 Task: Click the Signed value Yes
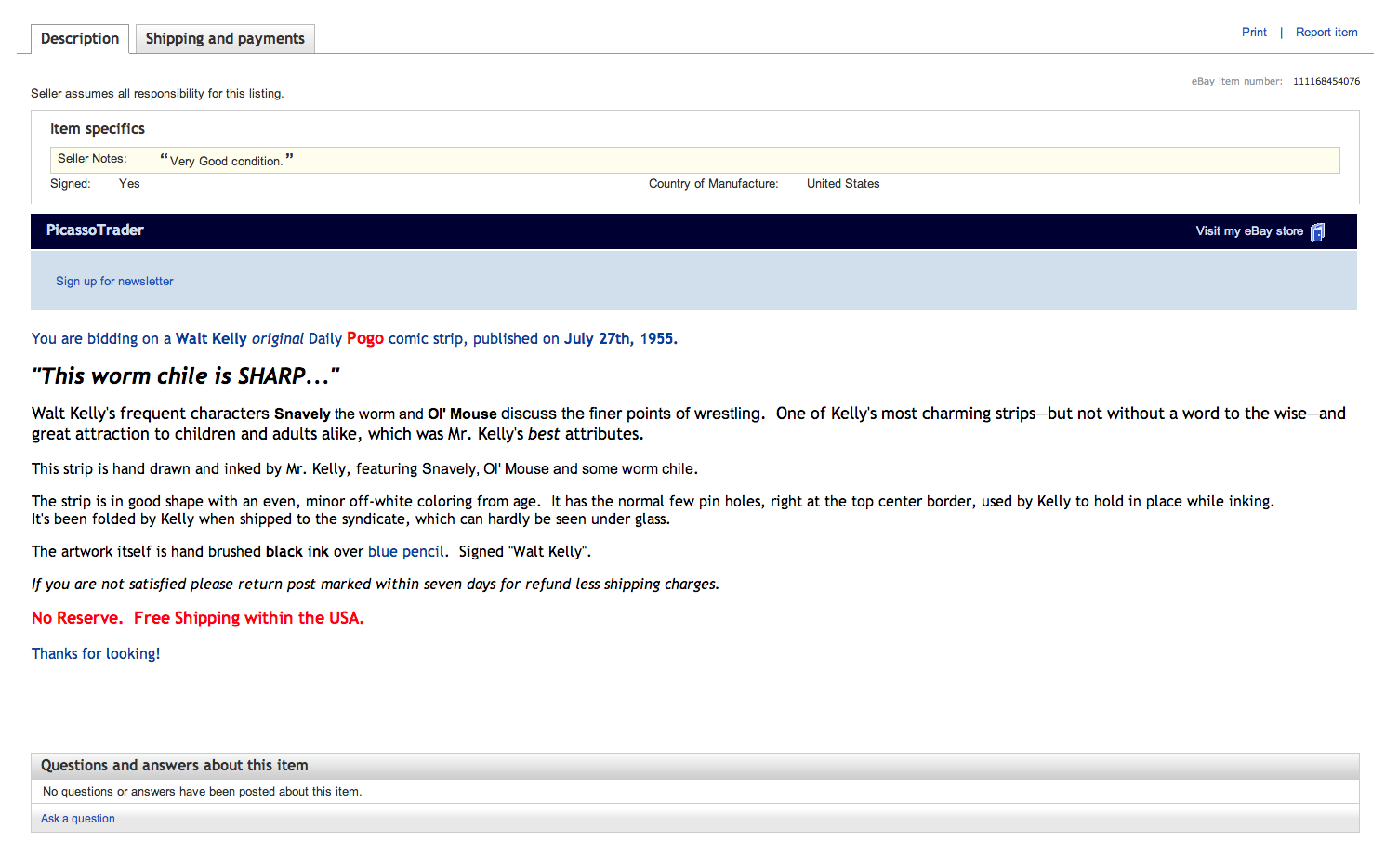[129, 184]
